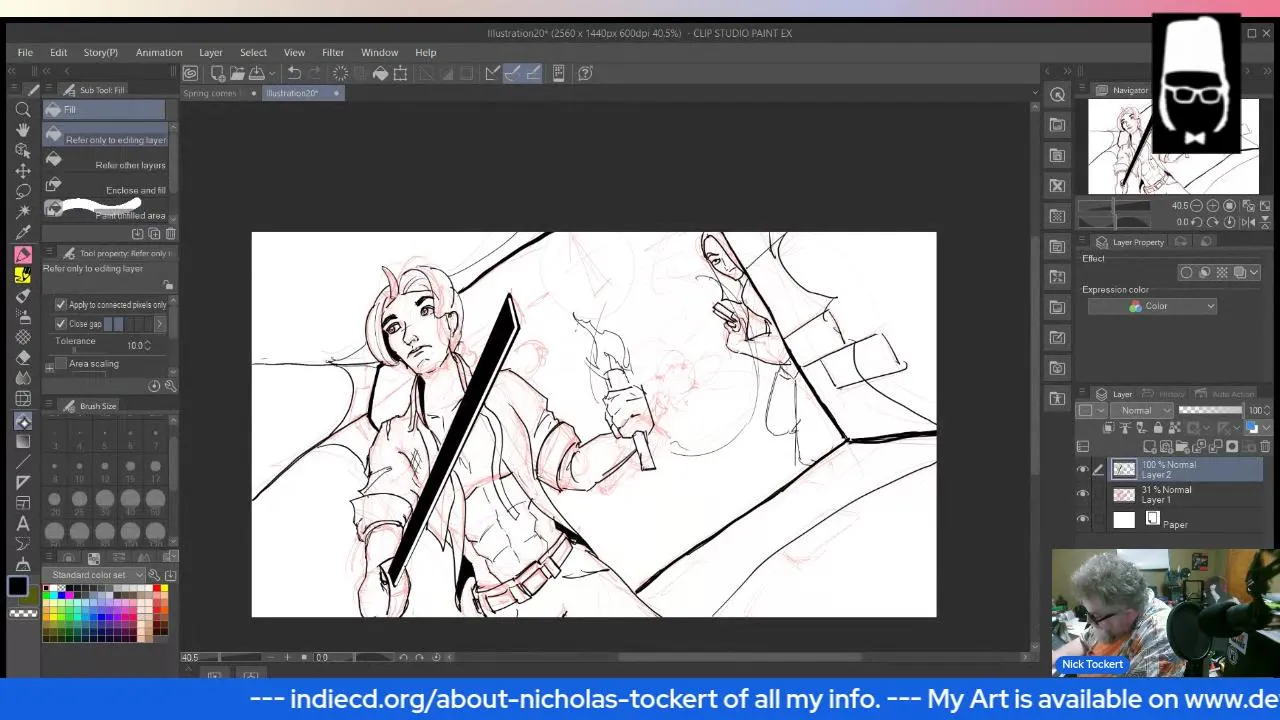Viewport: 1280px width, 720px height.
Task: Hide Layer 2 visibility eye
Action: point(1082,469)
